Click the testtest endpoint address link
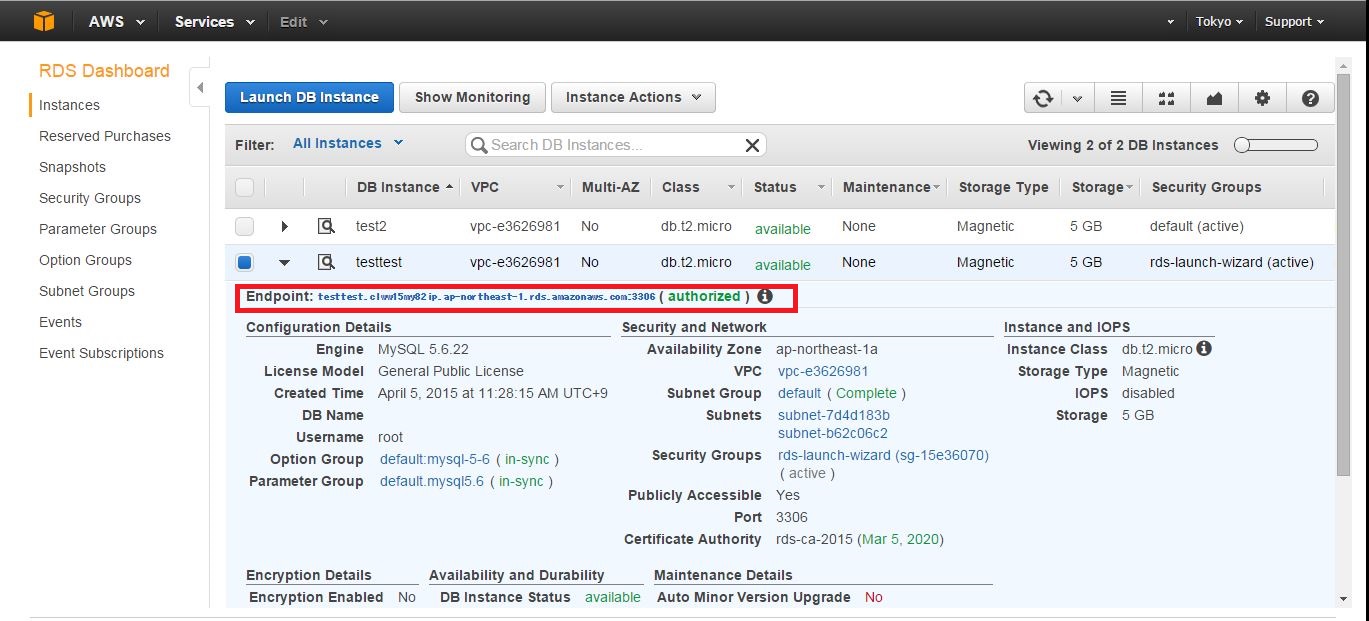The image size is (1369, 621). [486, 297]
